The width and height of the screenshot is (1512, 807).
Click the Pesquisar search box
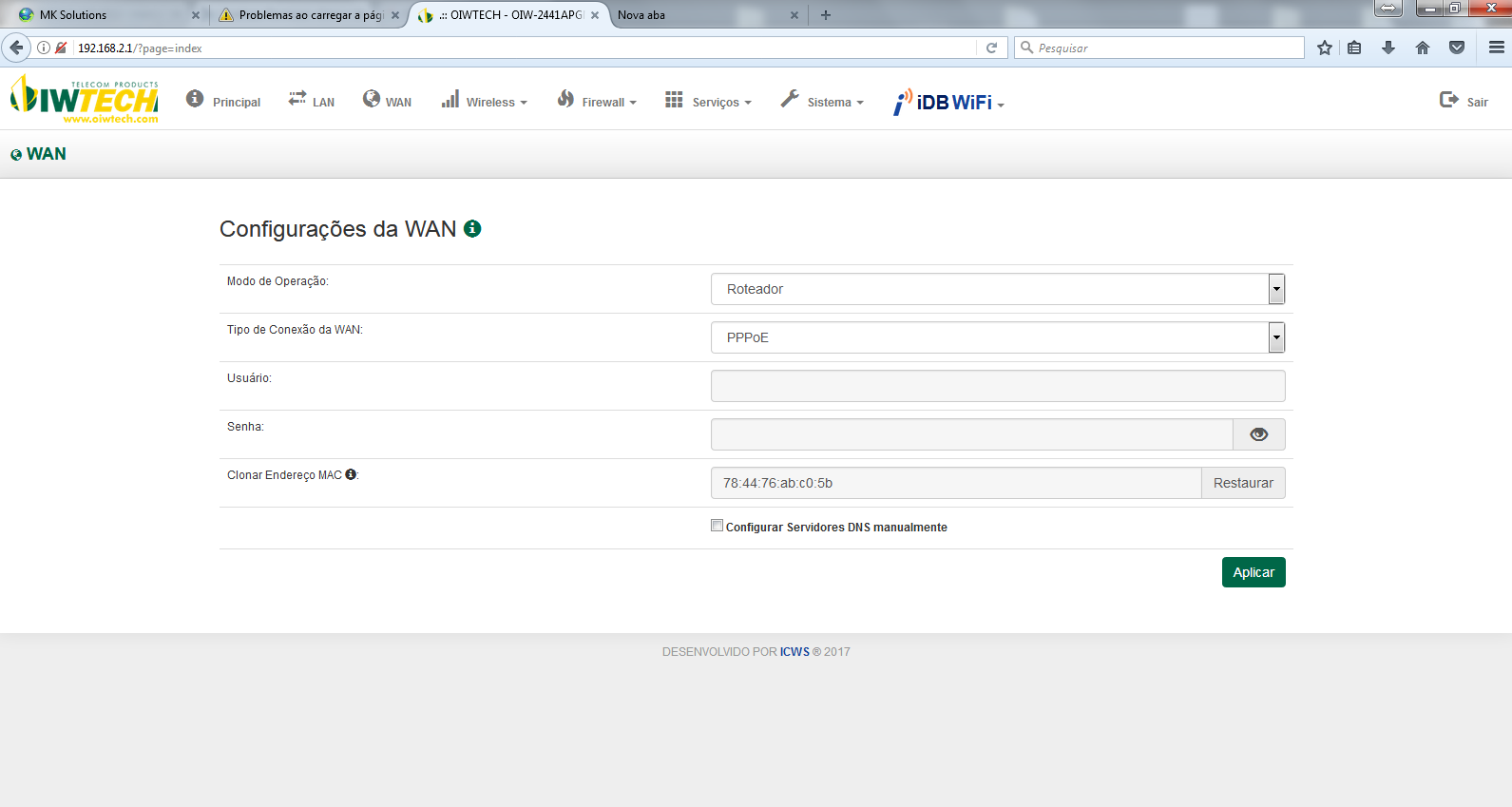1159,48
